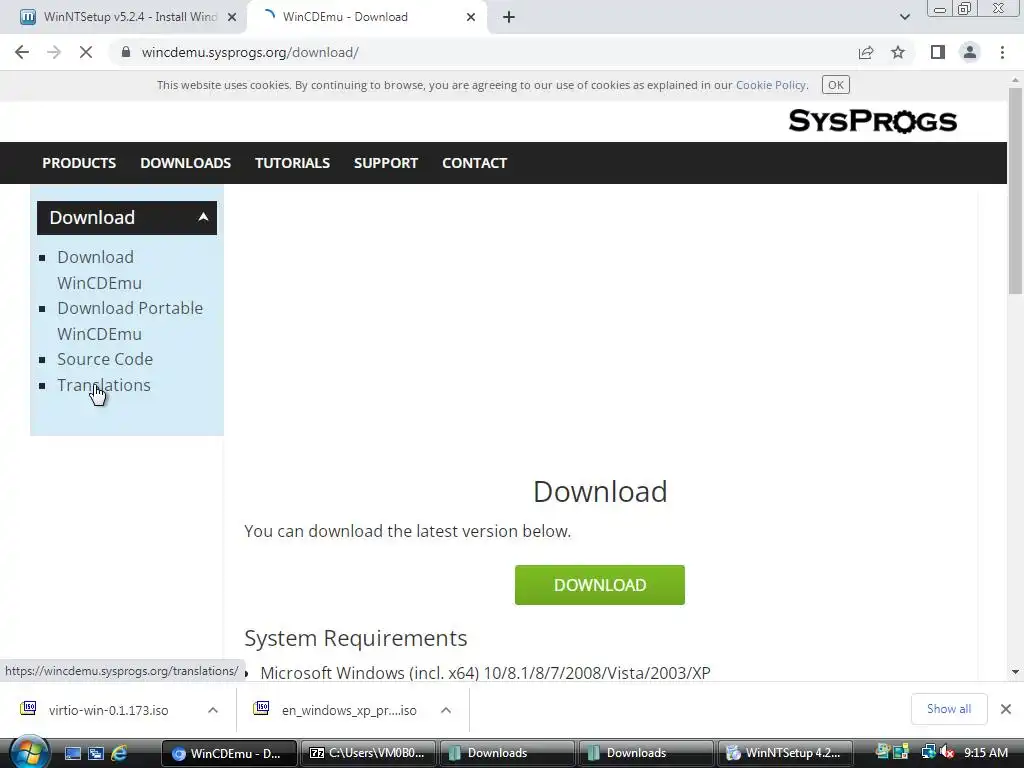This screenshot has height=768, width=1024.
Task: Switch to WinCDEmu Chrome taskbar button
Action: pos(229,753)
